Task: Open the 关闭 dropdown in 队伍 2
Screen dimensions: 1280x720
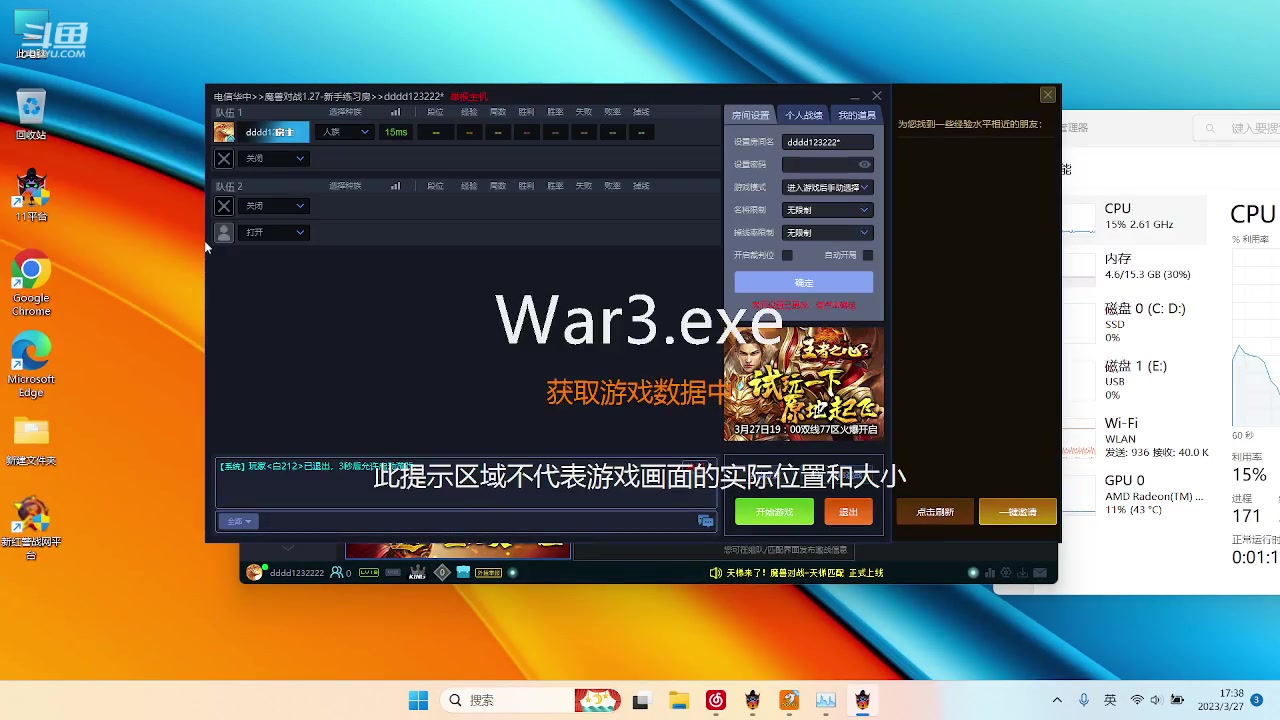Action: (x=275, y=205)
